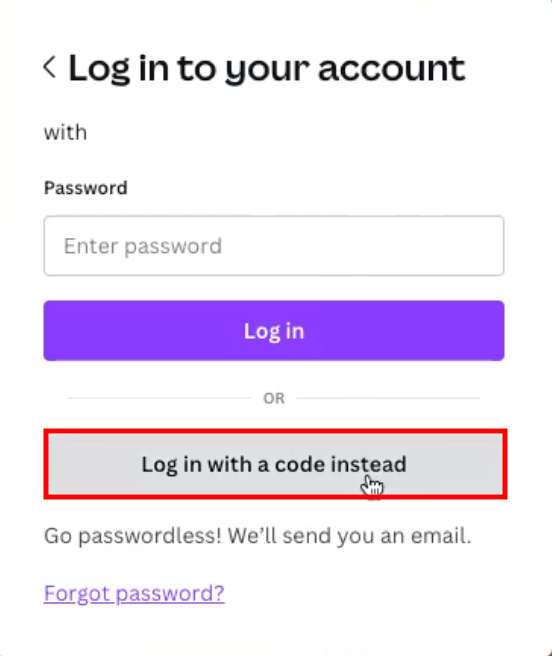Go back using the left chevron icon
552x656 pixels.
click(x=50, y=67)
